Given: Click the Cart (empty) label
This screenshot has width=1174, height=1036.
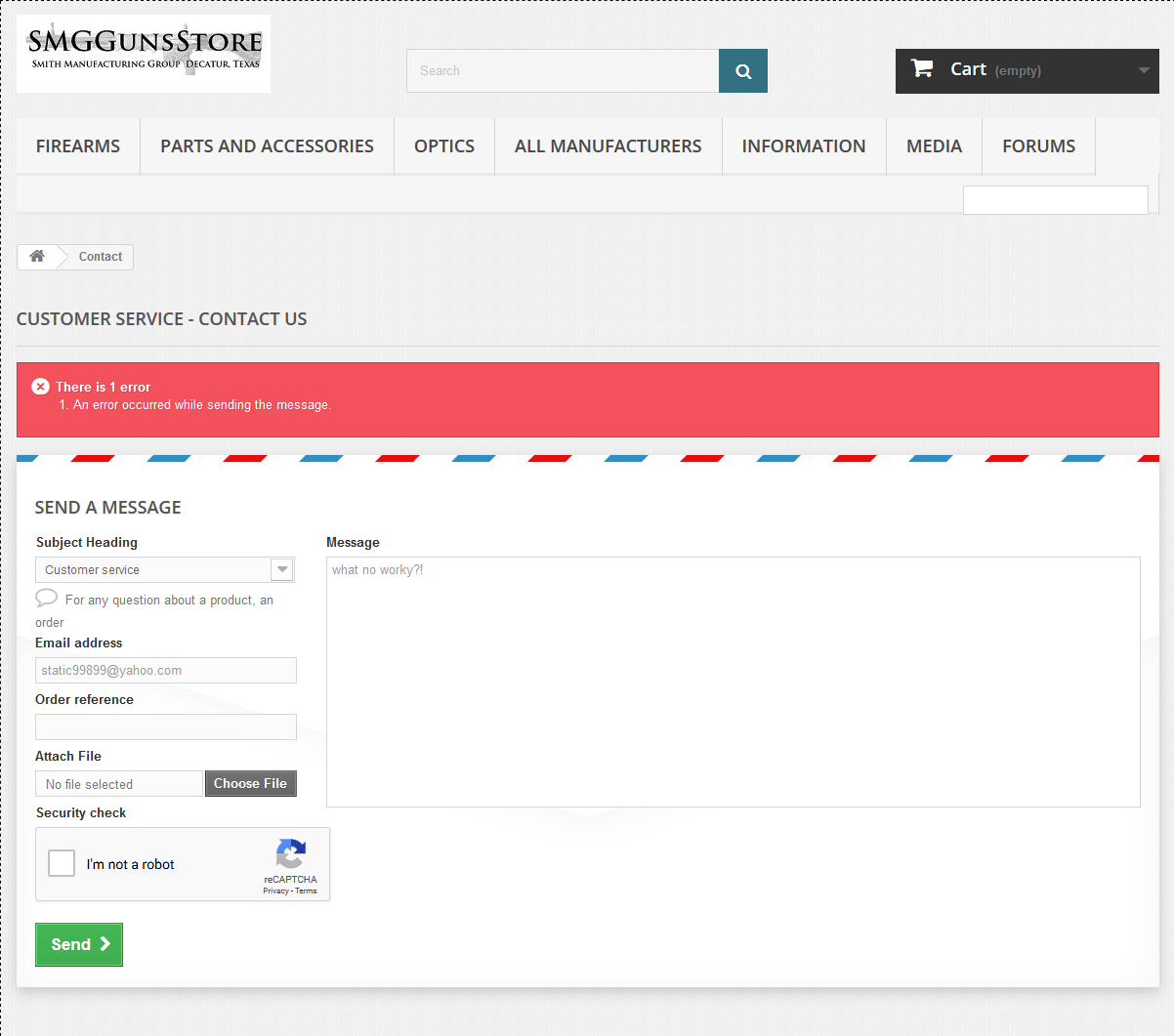Looking at the screenshot, I should click(x=995, y=69).
